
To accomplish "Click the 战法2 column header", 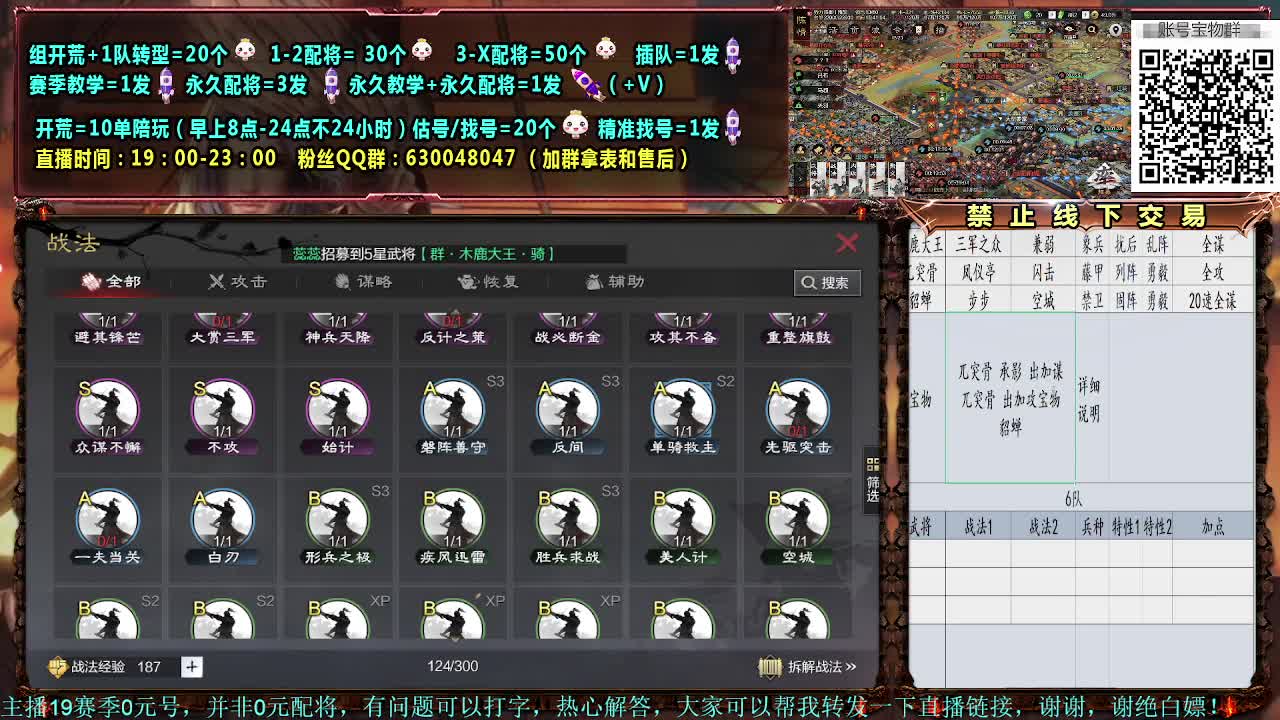I will point(1043,527).
